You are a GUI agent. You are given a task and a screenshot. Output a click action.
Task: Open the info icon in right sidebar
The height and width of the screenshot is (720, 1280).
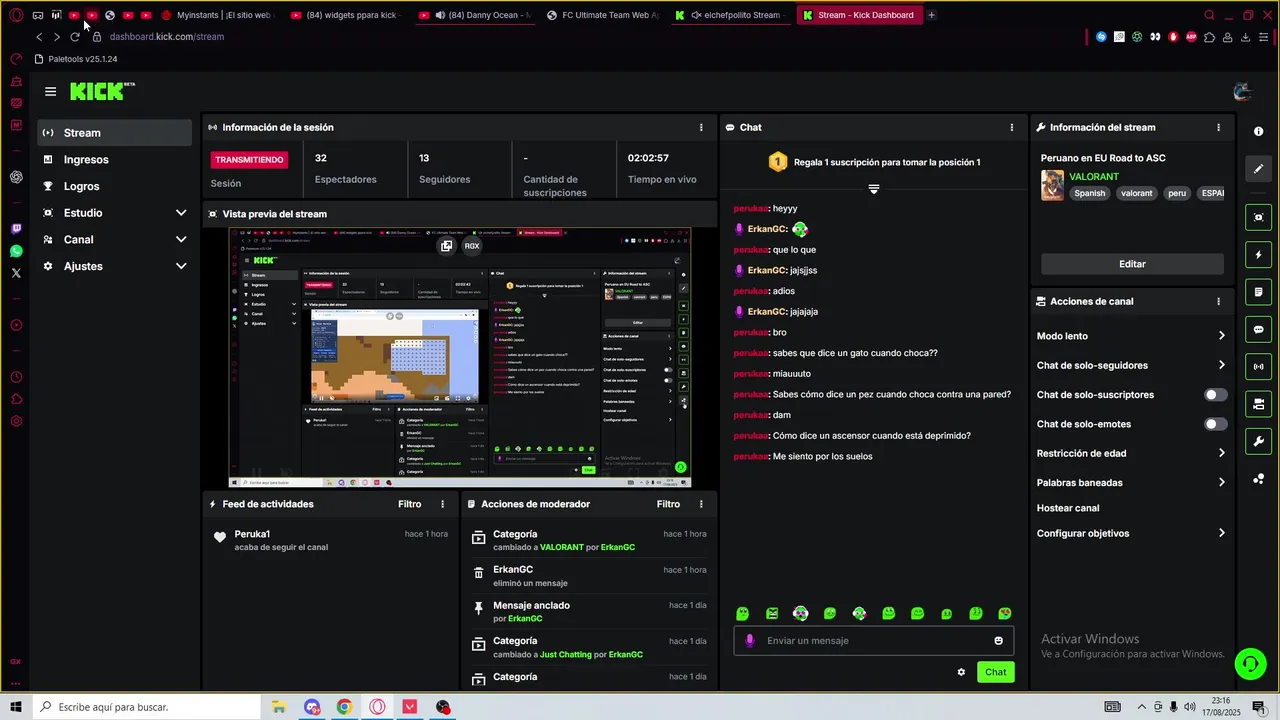pyautogui.click(x=1258, y=132)
